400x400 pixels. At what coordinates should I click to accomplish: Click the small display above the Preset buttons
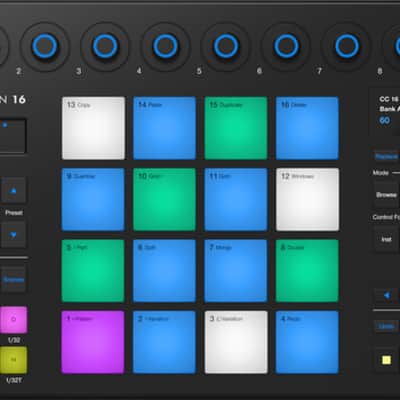(x=13, y=136)
